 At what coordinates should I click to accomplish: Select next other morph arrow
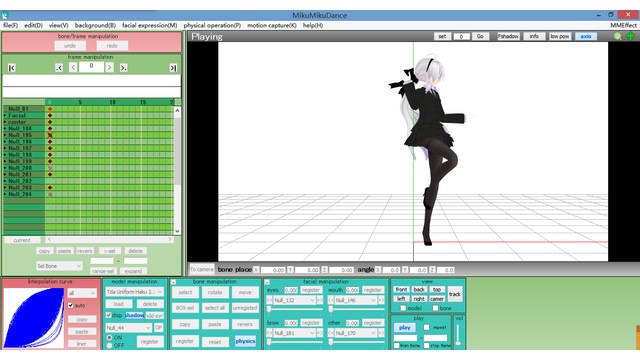(381, 333)
